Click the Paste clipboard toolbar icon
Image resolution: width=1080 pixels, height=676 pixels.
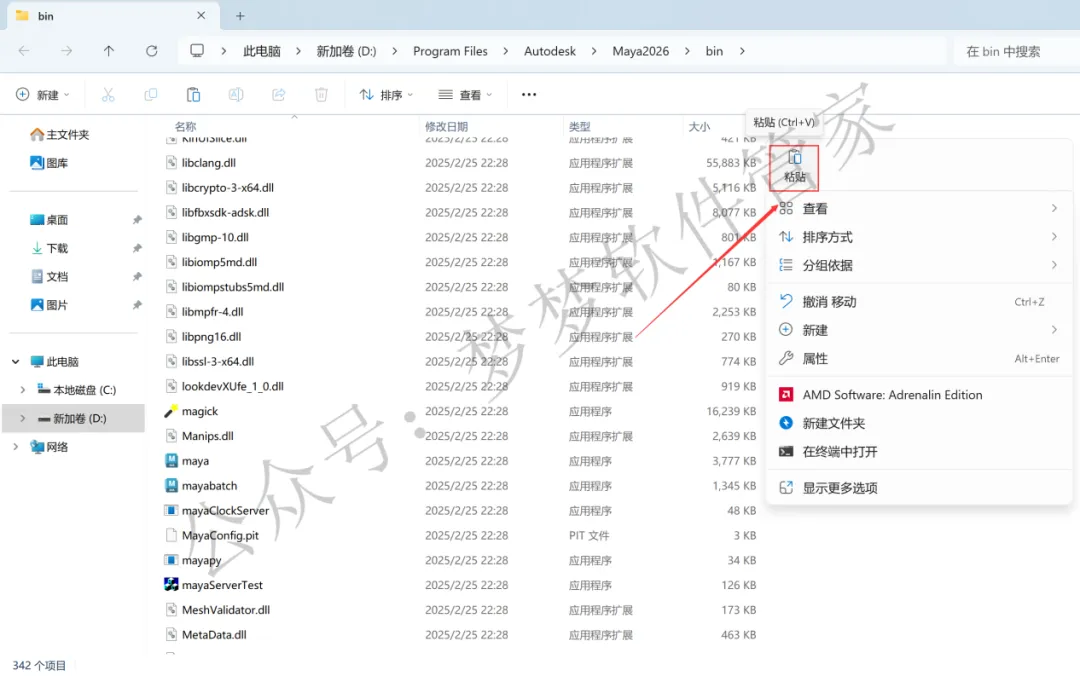(x=194, y=94)
